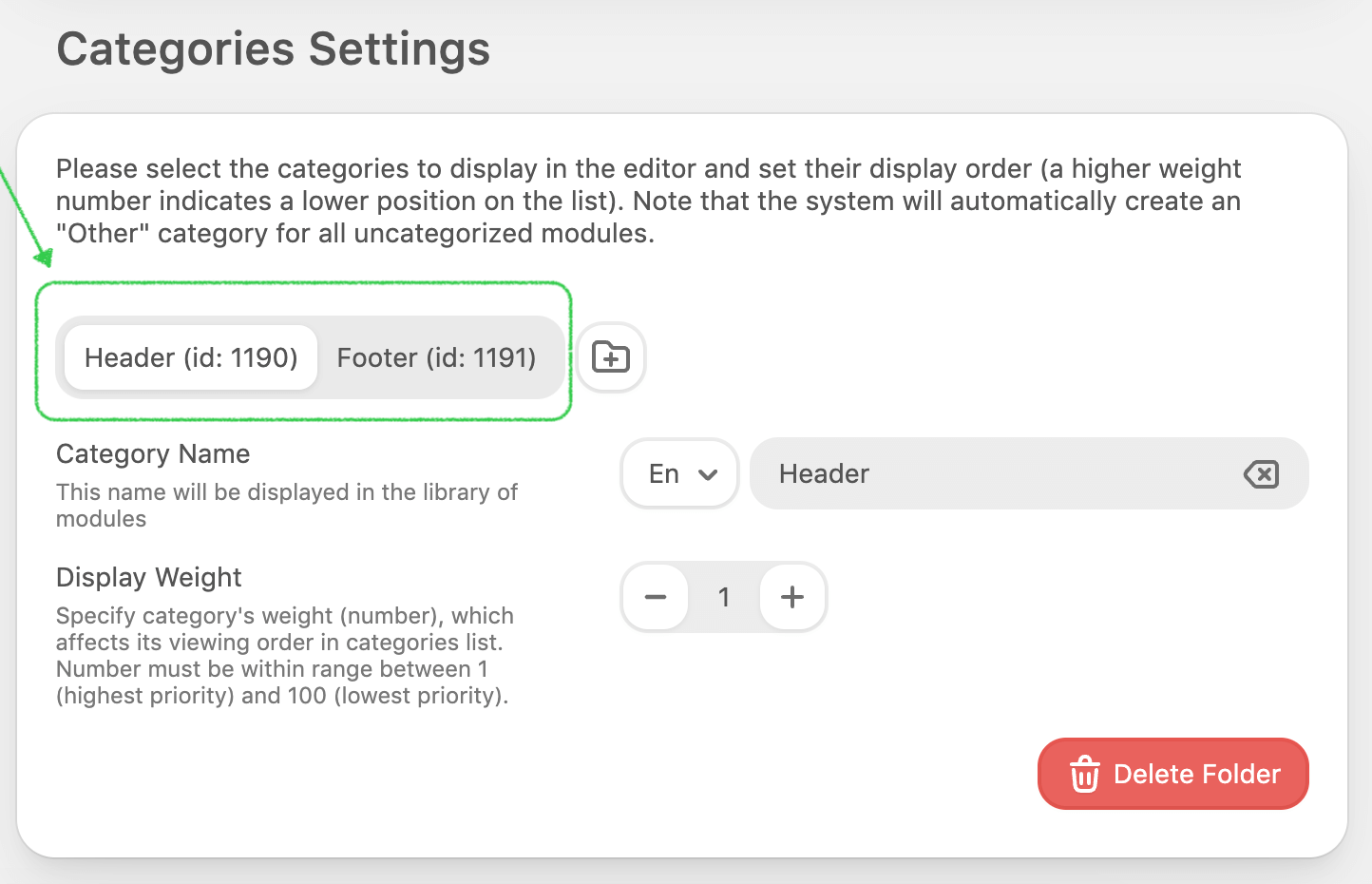Click the display weight value 1
Viewport: 1372px width, 884px height.
[724, 597]
